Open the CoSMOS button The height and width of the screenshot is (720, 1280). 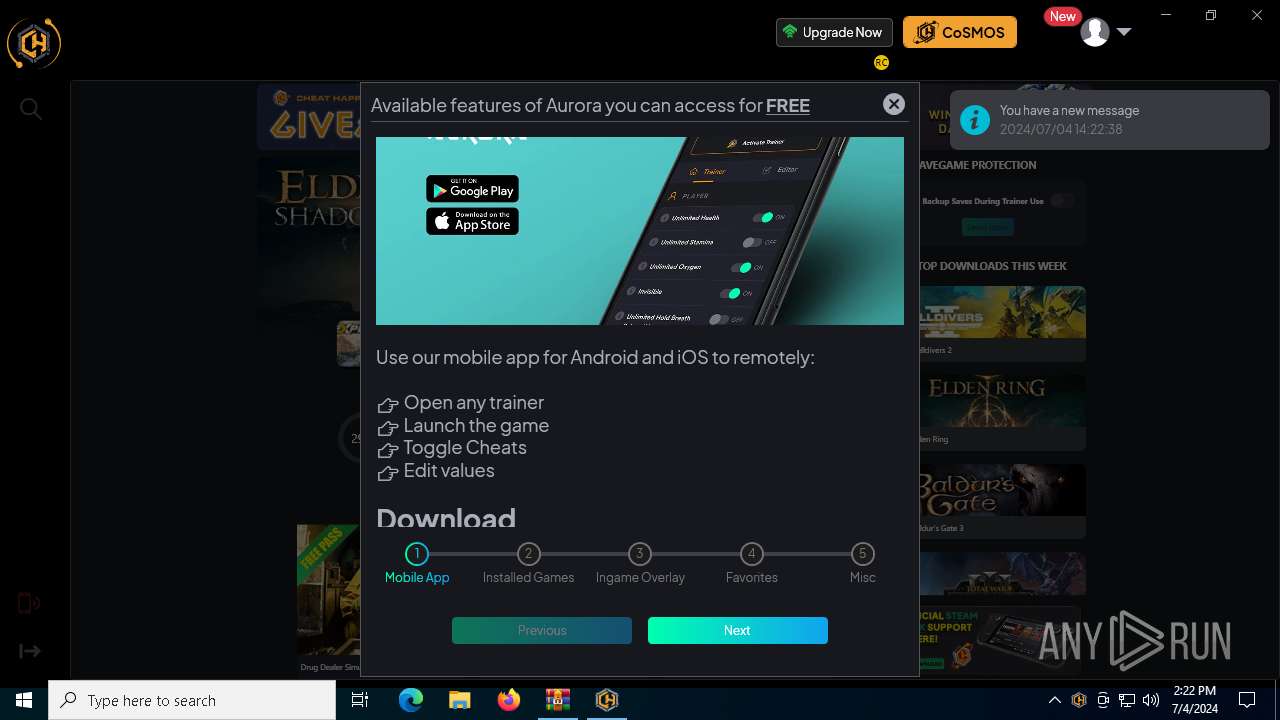960,32
